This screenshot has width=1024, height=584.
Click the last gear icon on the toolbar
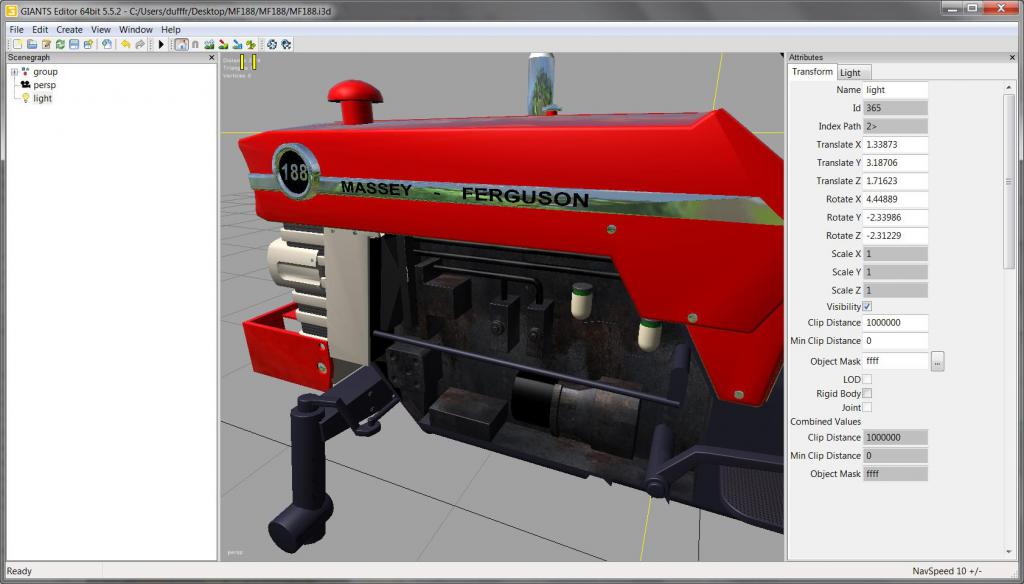pyautogui.click(x=286, y=44)
